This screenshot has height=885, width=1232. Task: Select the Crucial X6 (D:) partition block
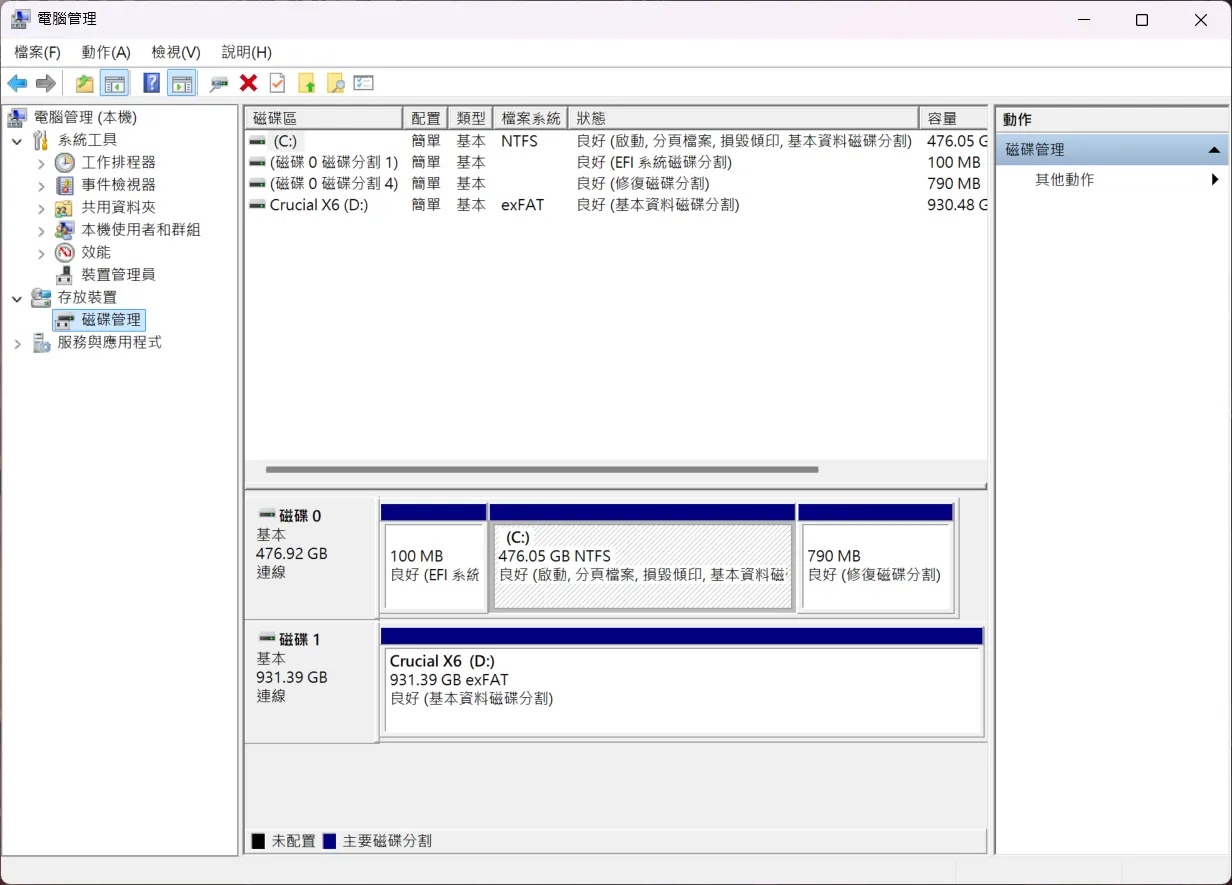click(x=682, y=690)
